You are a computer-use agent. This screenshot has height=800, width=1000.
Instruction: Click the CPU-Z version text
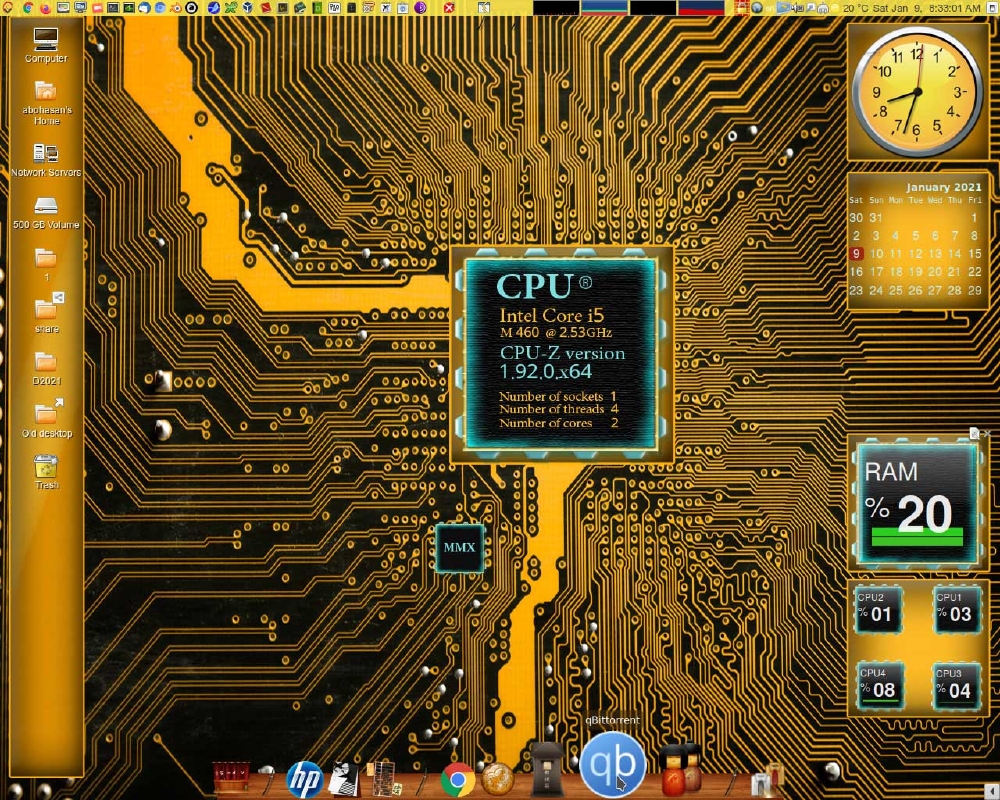[x=562, y=353]
